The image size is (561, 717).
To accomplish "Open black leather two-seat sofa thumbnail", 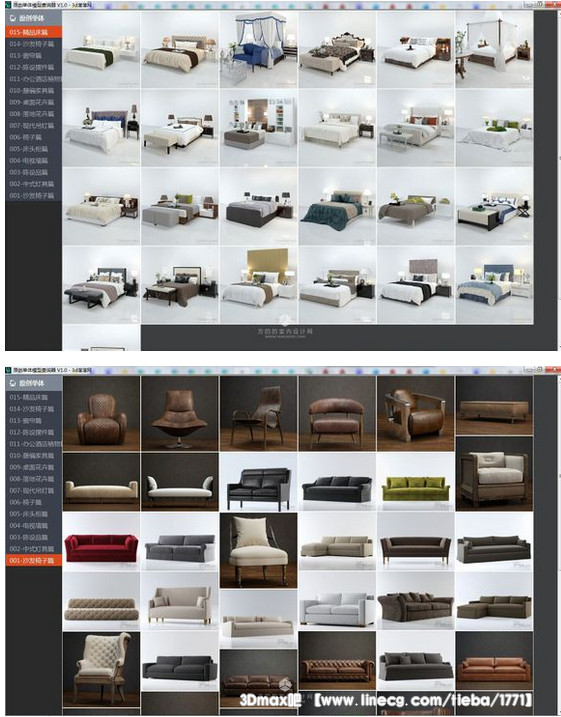I will [258, 482].
